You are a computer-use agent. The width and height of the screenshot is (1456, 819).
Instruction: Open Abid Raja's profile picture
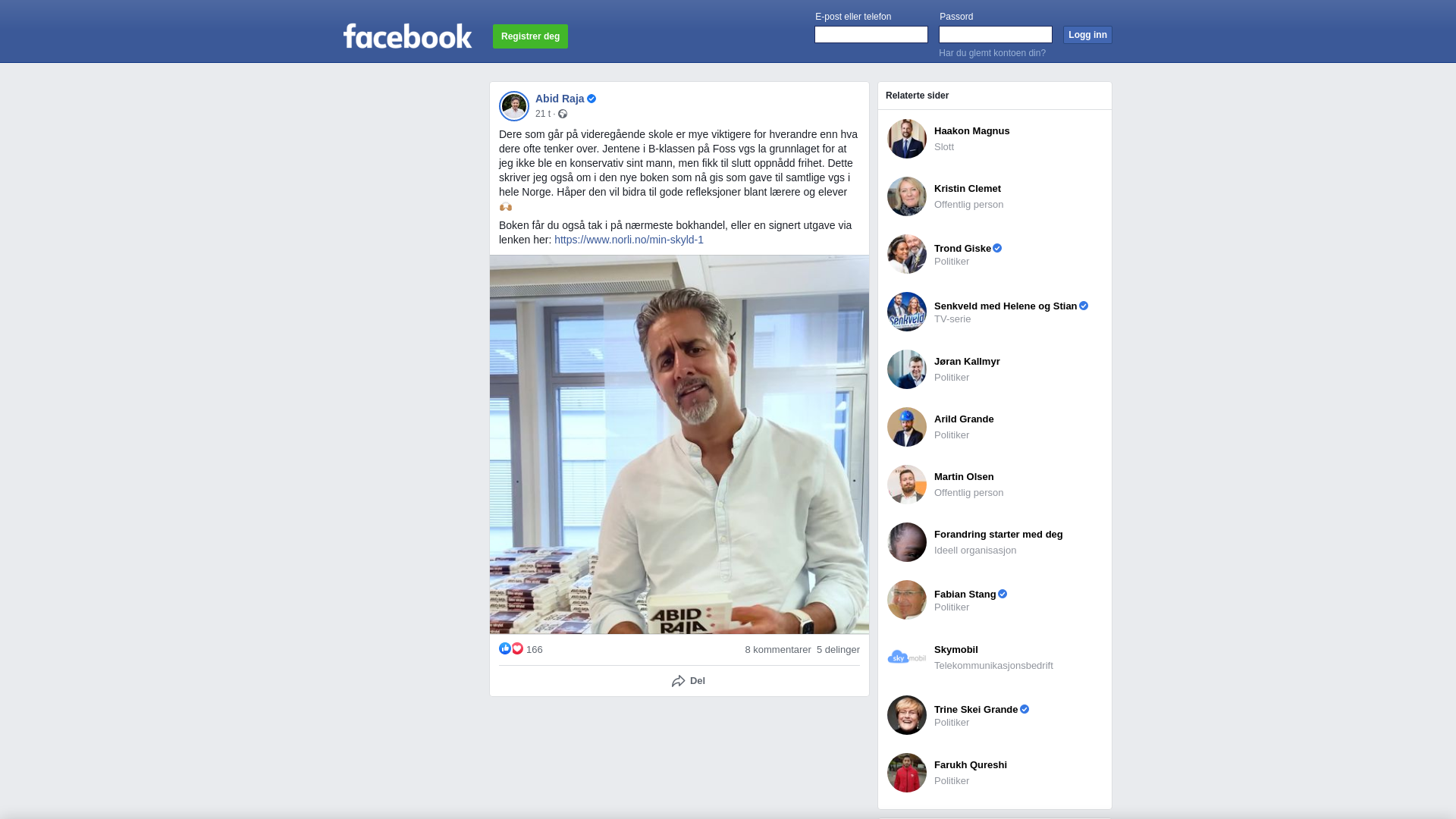[514, 106]
